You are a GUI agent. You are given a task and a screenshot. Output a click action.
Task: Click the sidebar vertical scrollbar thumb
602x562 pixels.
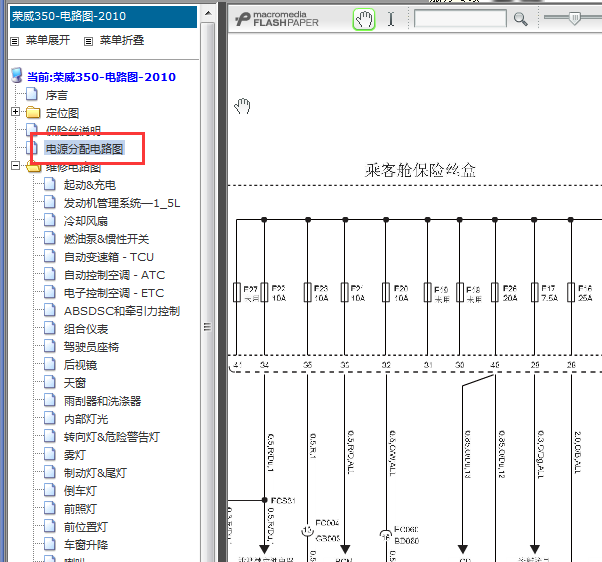(208, 292)
